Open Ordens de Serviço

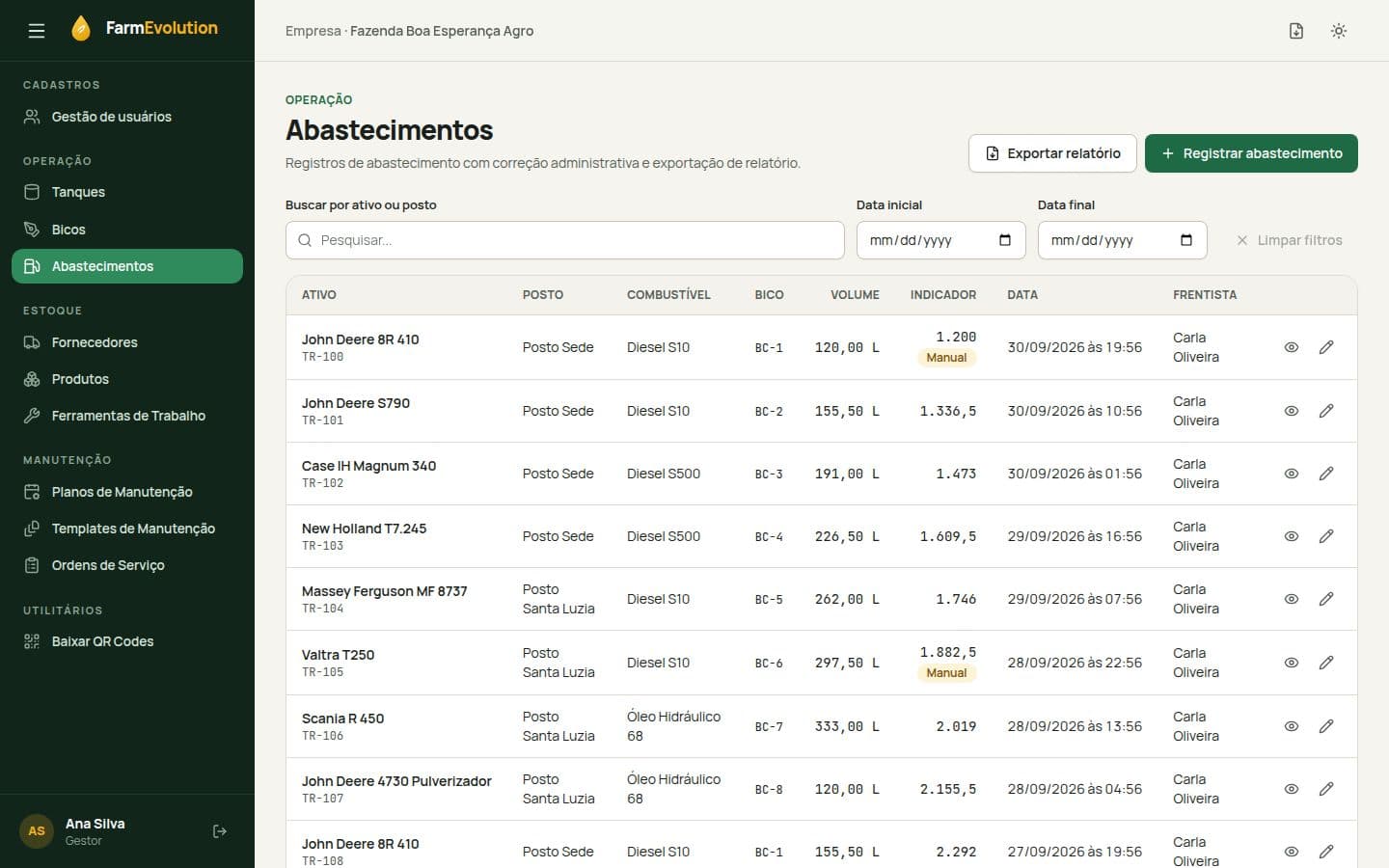[x=127, y=565]
